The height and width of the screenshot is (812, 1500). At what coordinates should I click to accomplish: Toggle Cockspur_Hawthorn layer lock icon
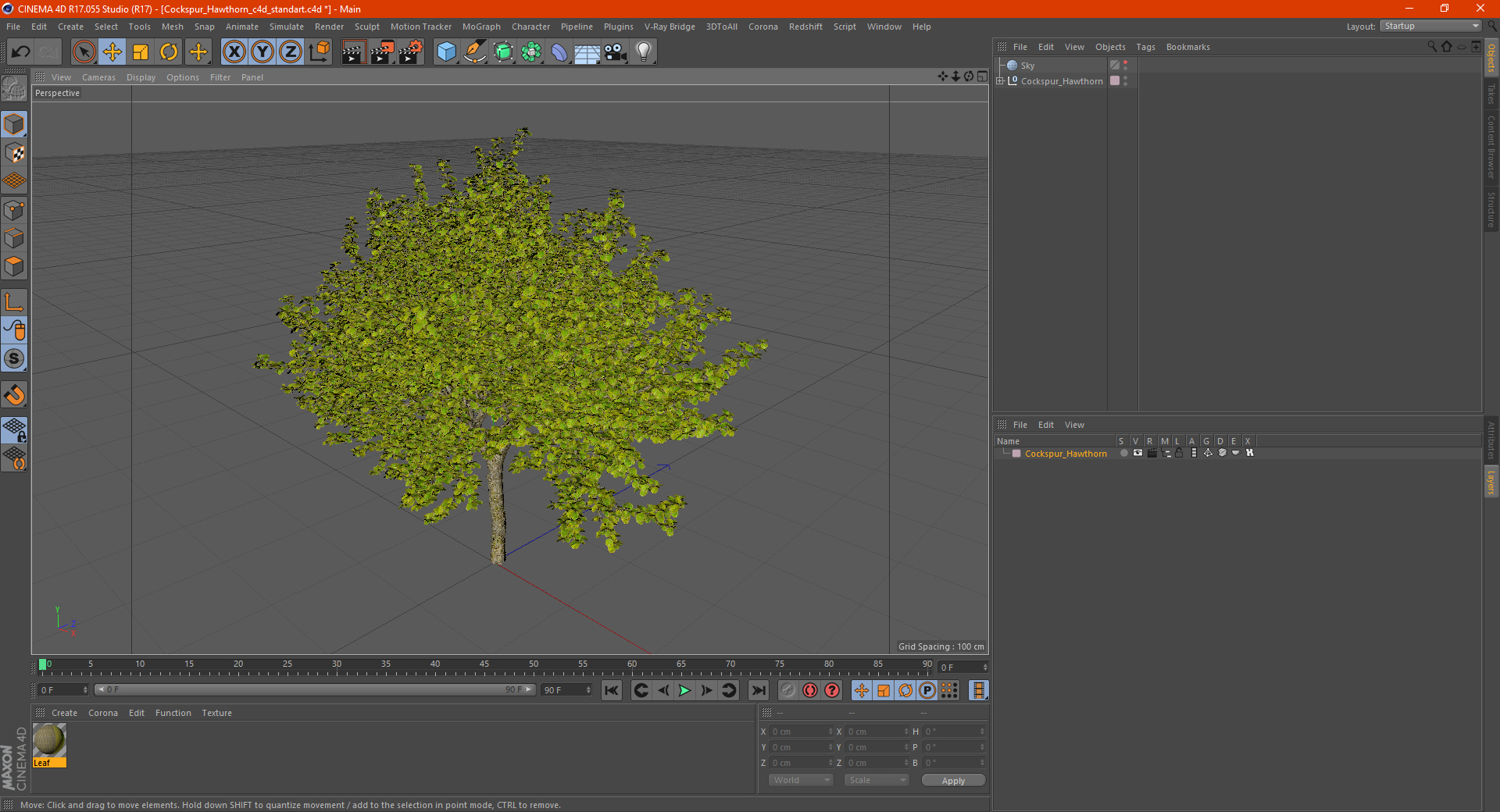pyautogui.click(x=1179, y=453)
